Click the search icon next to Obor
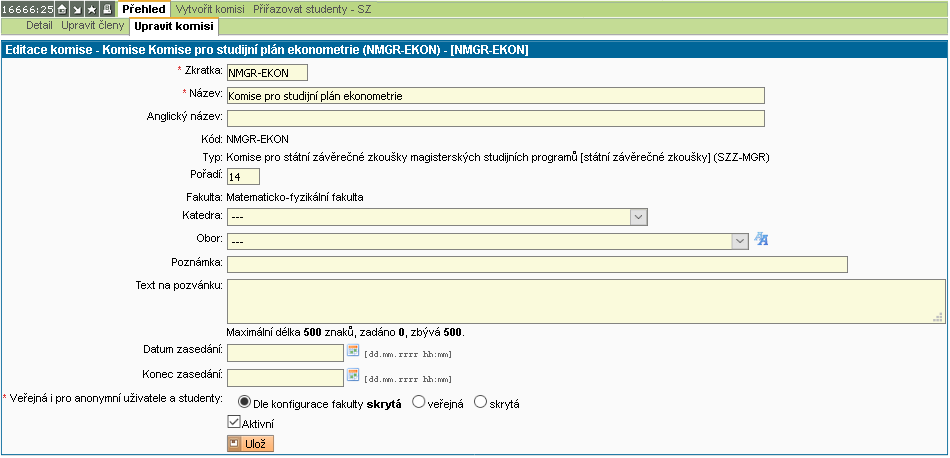This screenshot has height=458, width=950. pyautogui.click(x=761, y=240)
